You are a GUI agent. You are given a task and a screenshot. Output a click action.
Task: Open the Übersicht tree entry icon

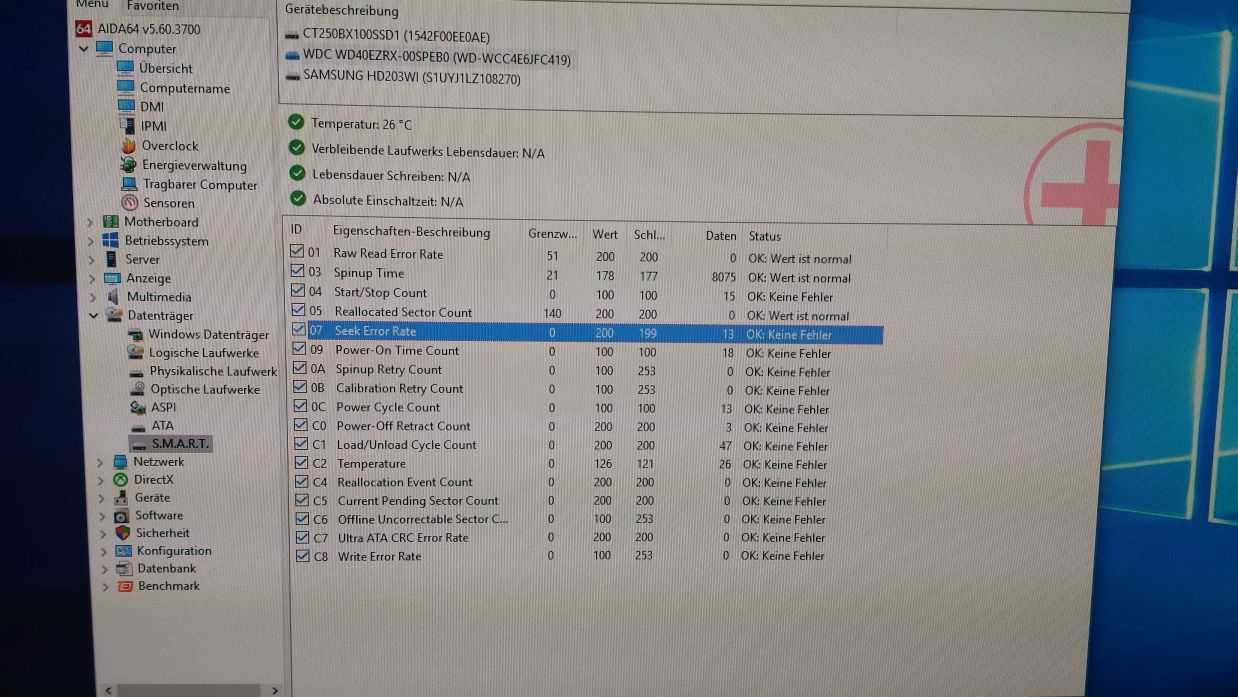coord(125,68)
